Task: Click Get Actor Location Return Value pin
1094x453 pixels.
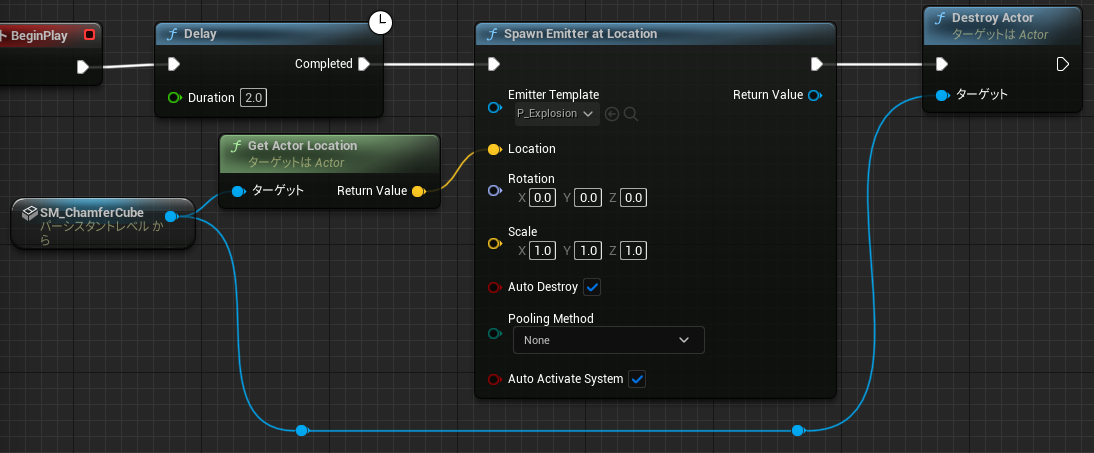Action: 419,191
